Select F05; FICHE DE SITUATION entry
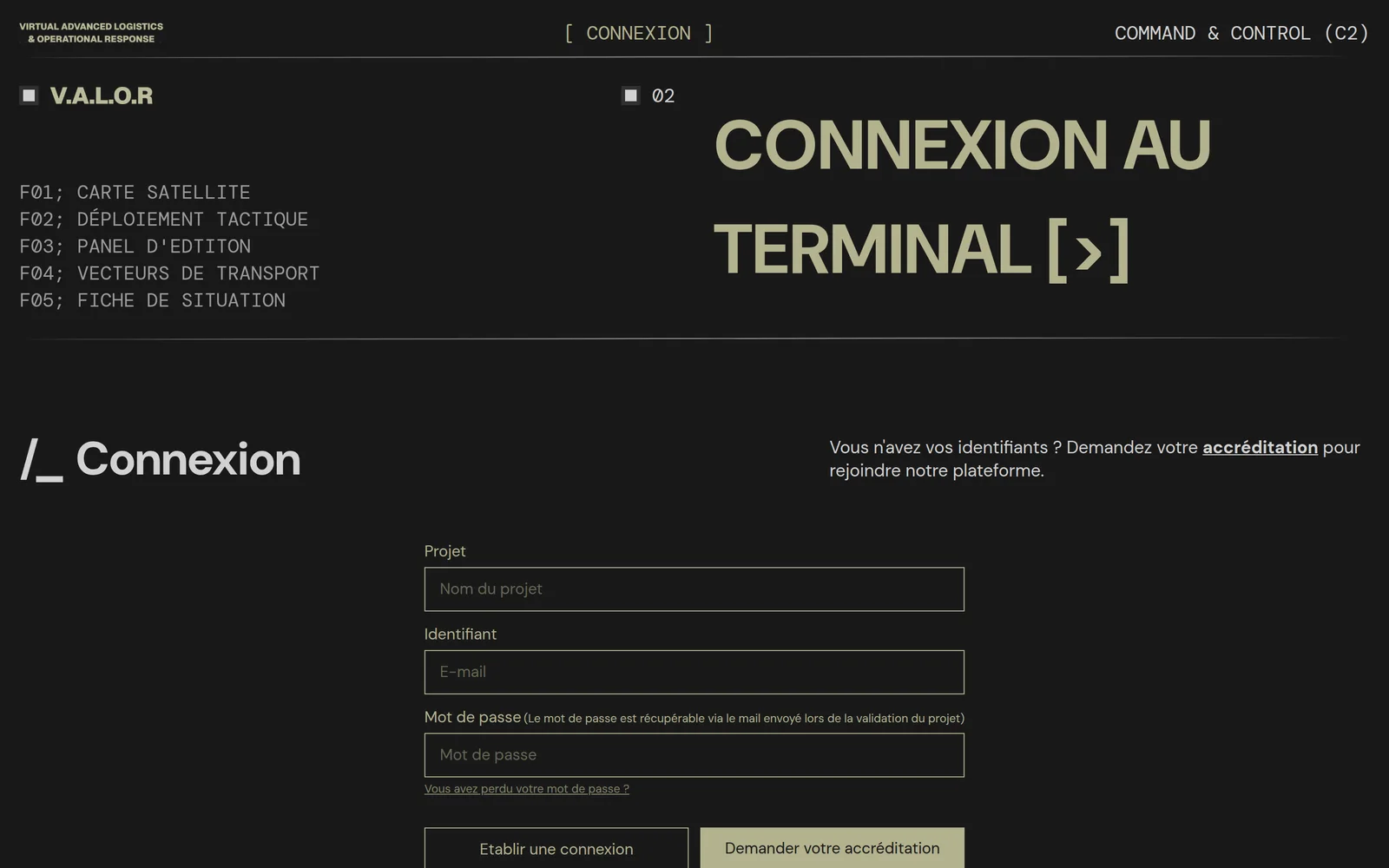Viewport: 1389px width, 868px height. click(152, 299)
